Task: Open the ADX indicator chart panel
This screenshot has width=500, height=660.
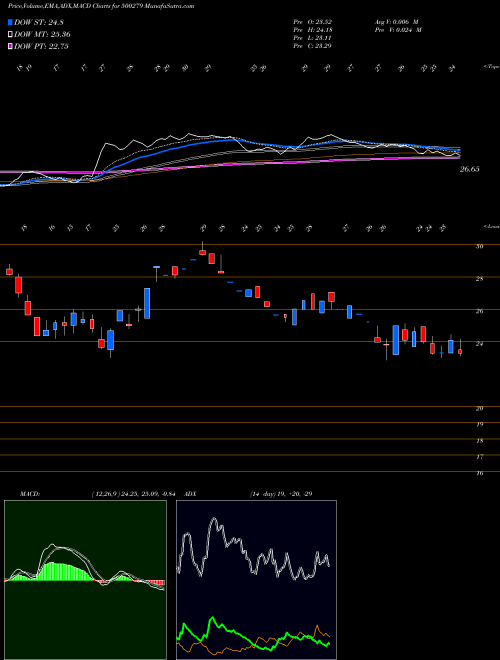Action: tap(256, 580)
